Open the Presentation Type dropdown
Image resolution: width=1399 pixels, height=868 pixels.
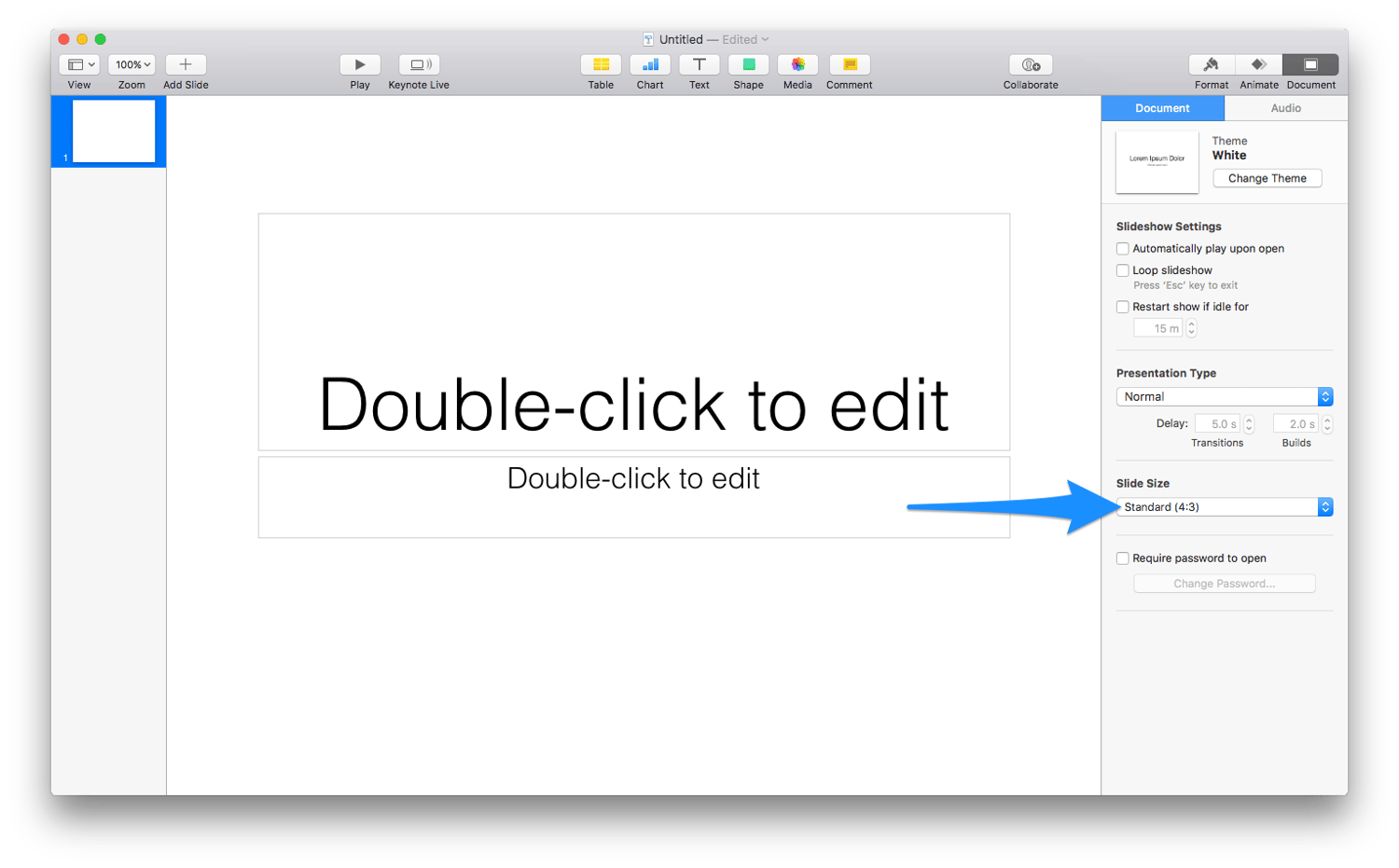click(x=1224, y=396)
